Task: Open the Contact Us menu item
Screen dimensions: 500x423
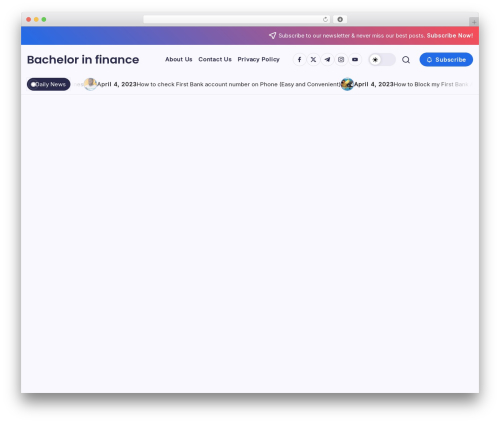Action: coord(215,59)
